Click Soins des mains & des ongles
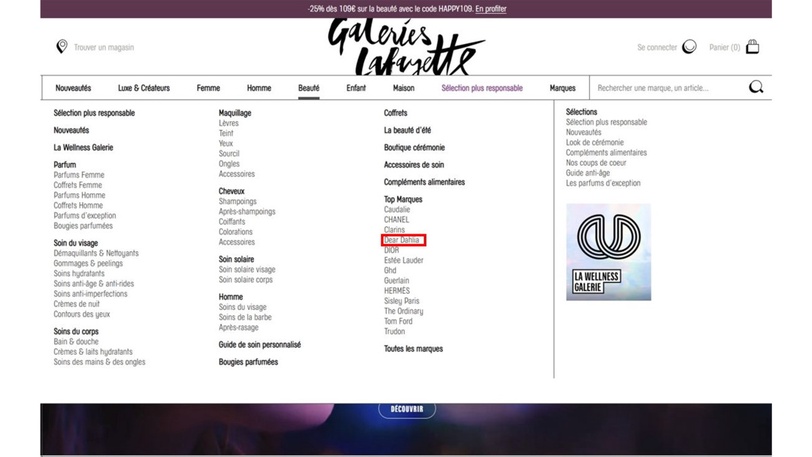This screenshot has height=457, width=812. click(99, 362)
